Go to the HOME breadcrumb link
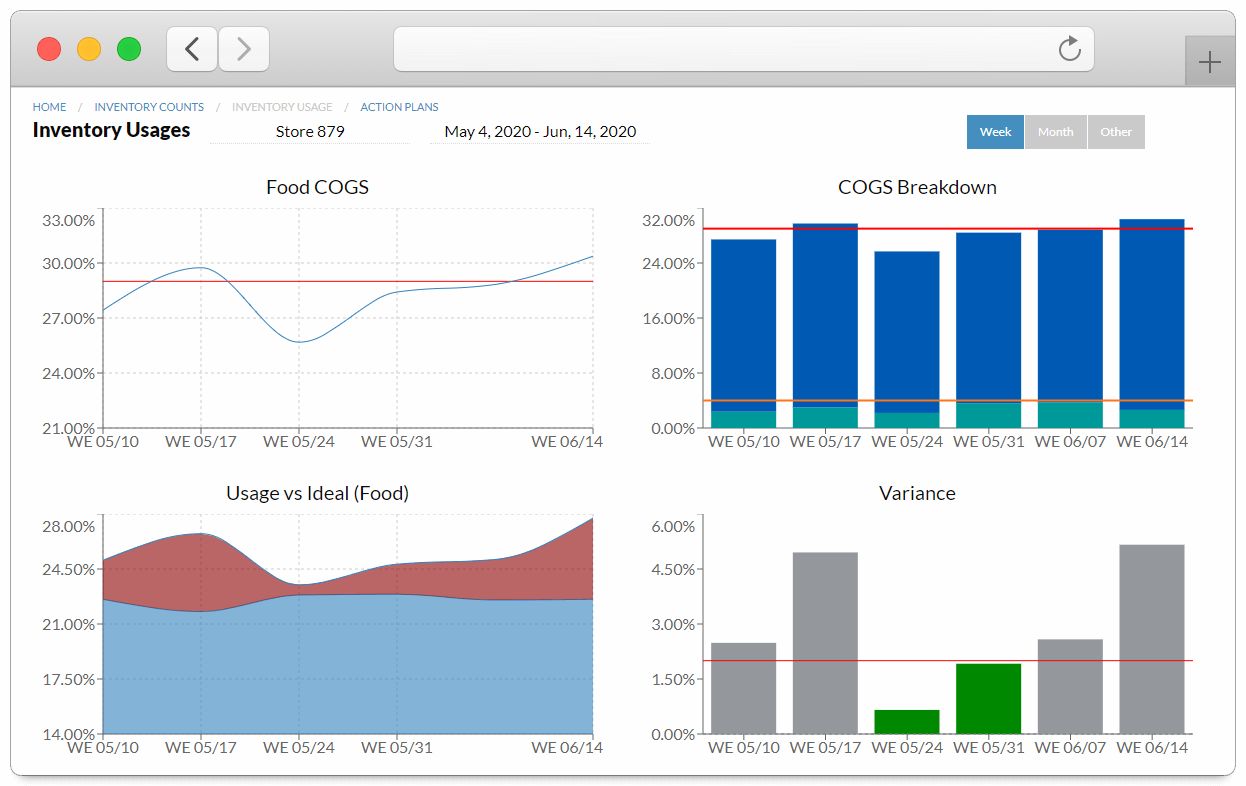This screenshot has height=786, width=1246. click(x=49, y=107)
